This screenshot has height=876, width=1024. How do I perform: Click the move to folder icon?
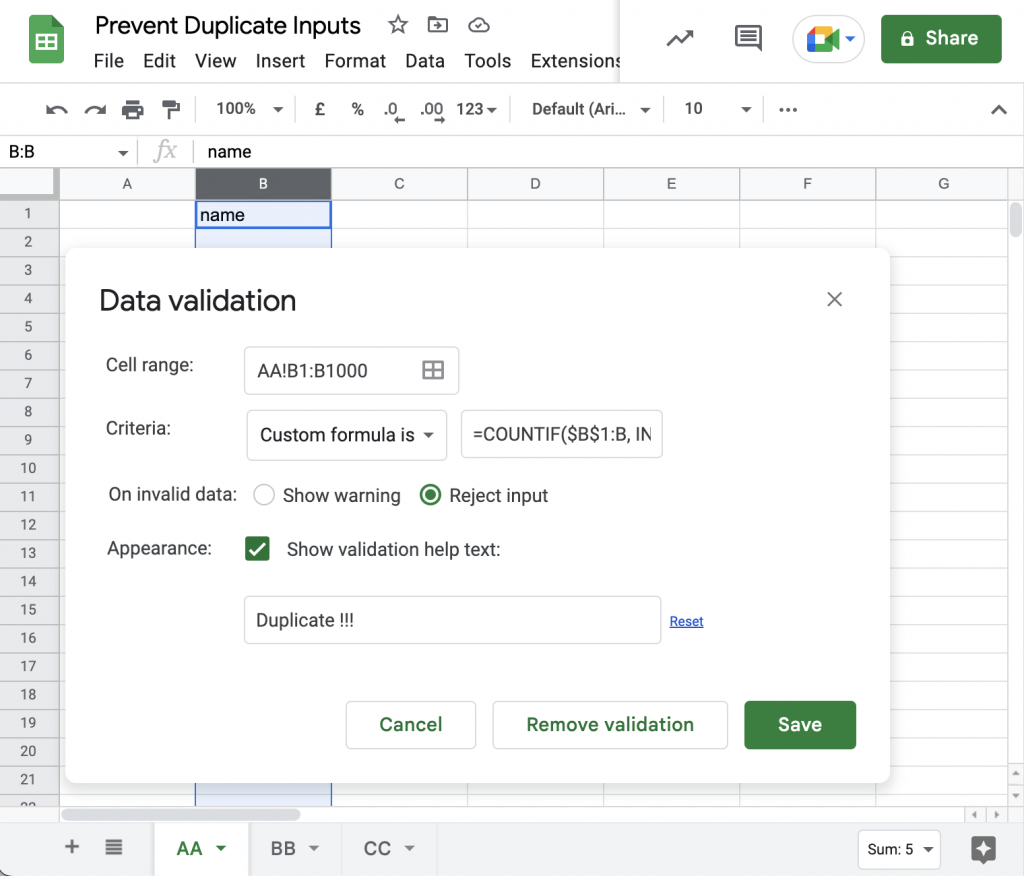[x=438, y=25]
